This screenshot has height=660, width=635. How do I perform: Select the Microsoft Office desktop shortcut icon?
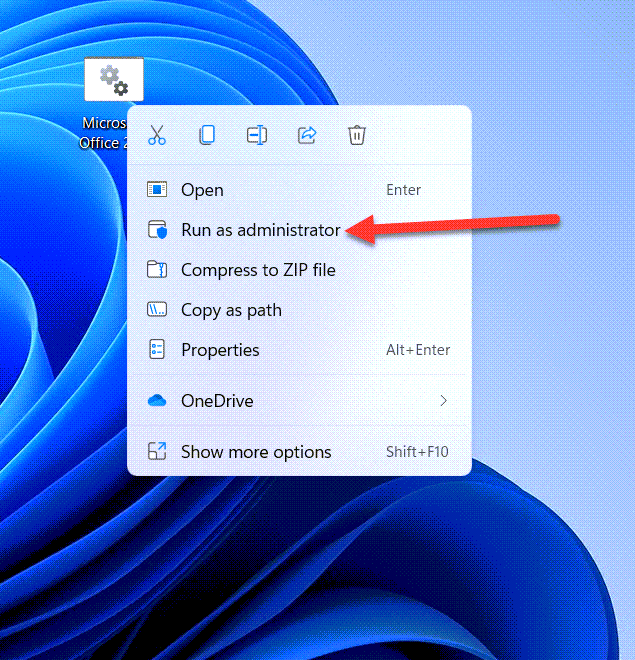click(113, 81)
